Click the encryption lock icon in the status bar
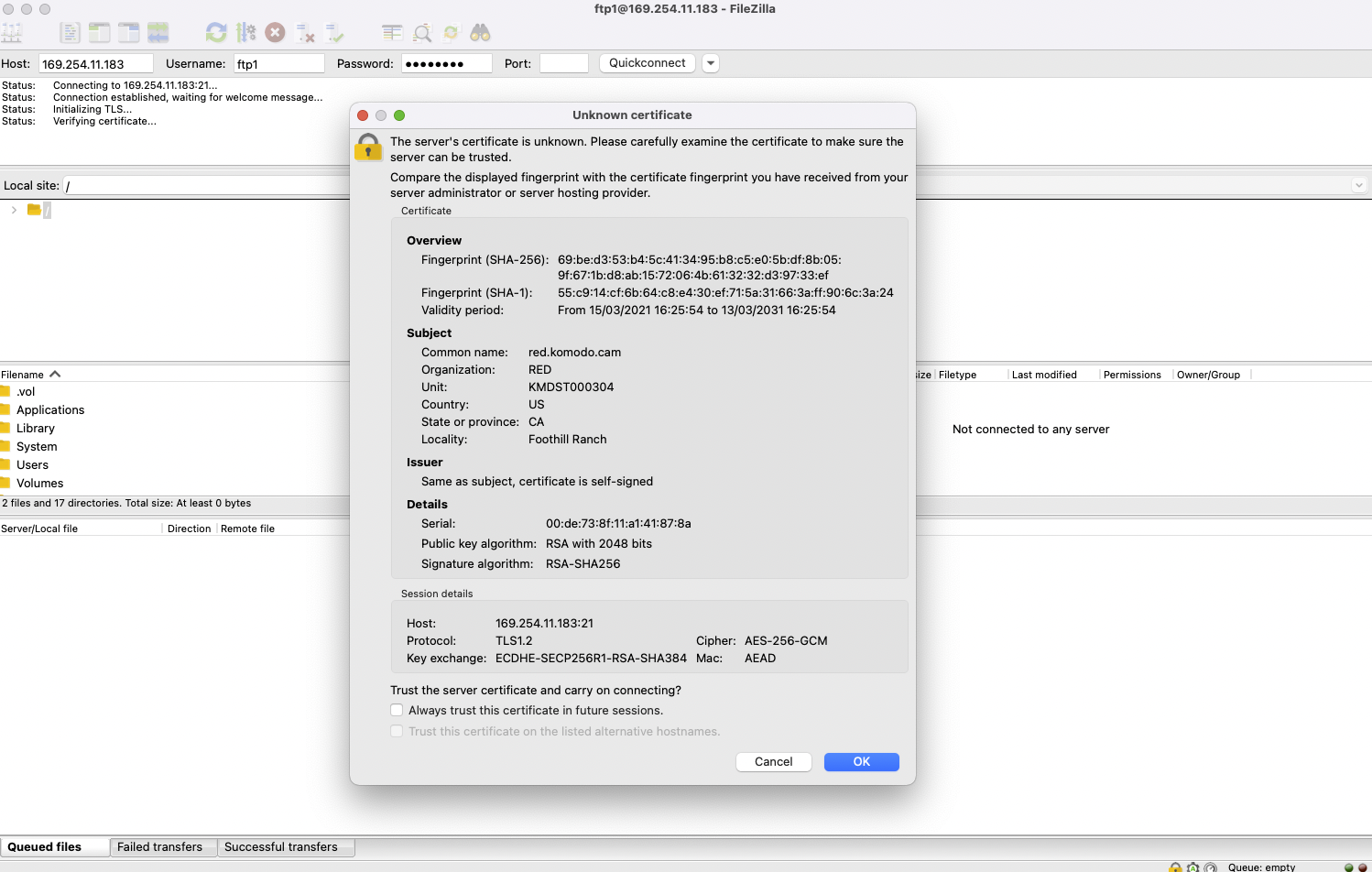Viewport: 1372px width, 872px height. click(1175, 867)
